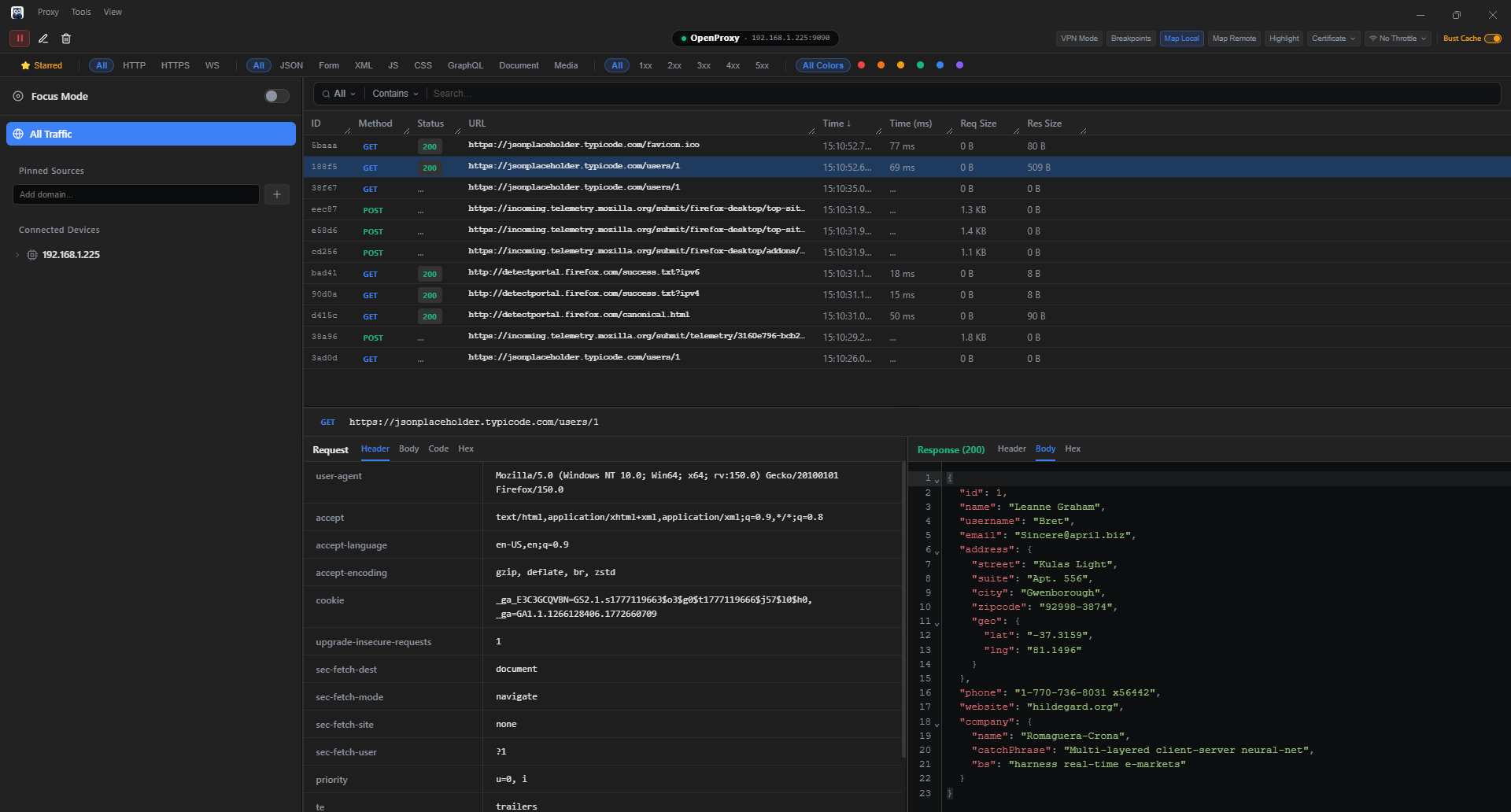Filter by 5xx status codes

tap(762, 65)
